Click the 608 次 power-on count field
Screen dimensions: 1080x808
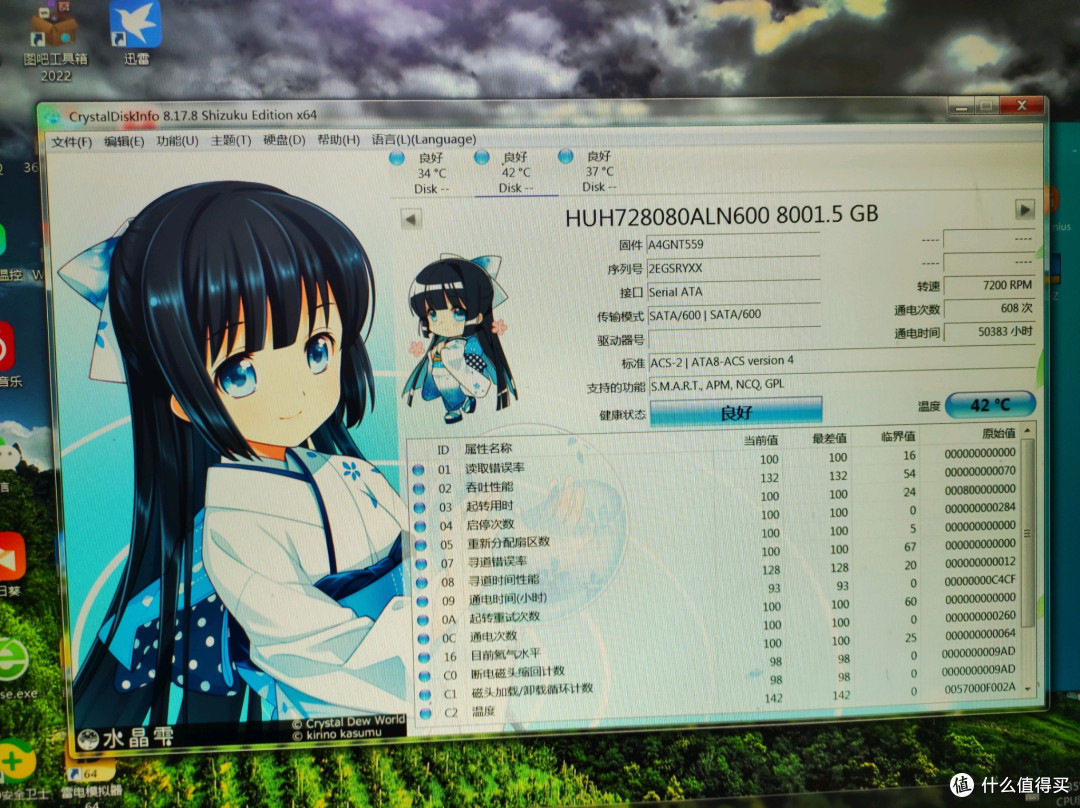coord(989,309)
